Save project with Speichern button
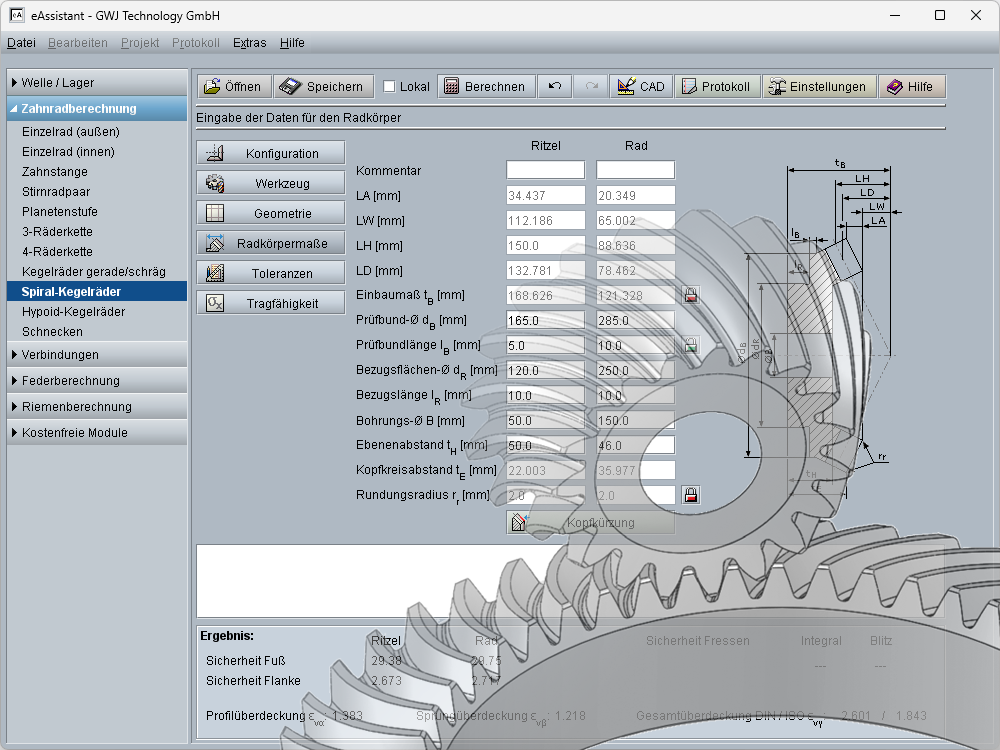The height and width of the screenshot is (750, 1000). (324, 87)
